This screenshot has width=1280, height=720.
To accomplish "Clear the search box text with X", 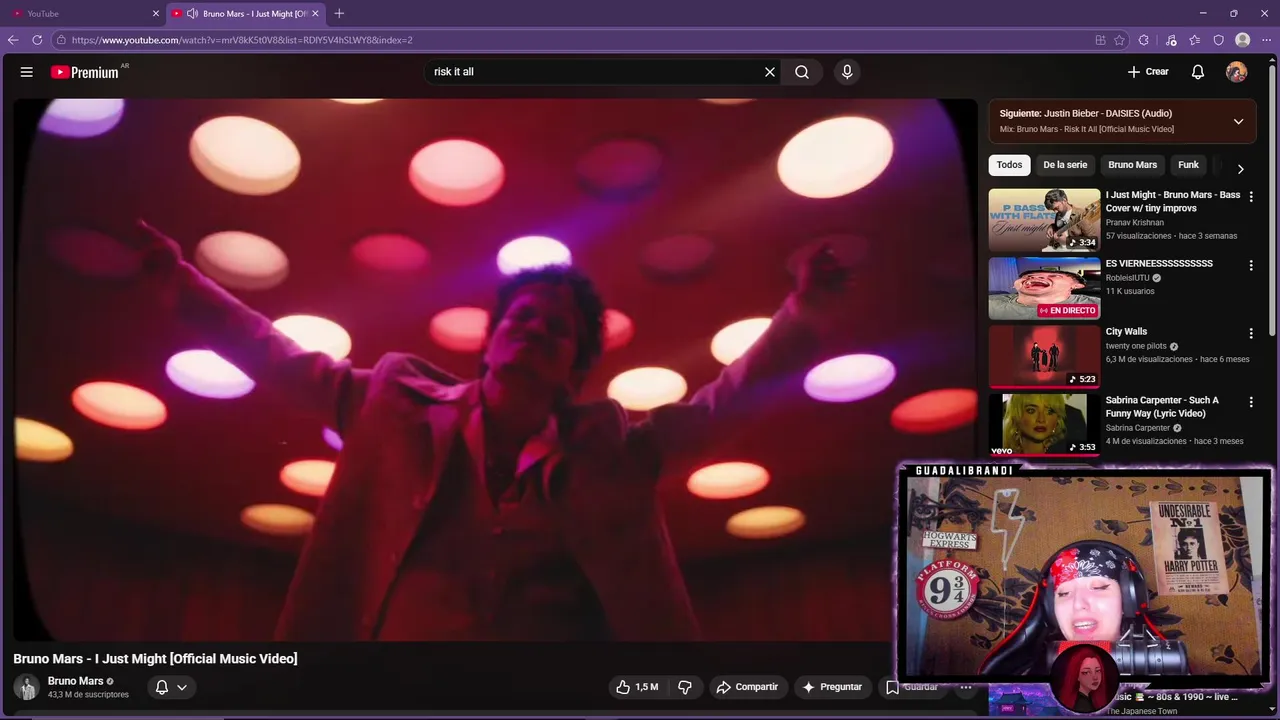I will point(770,72).
